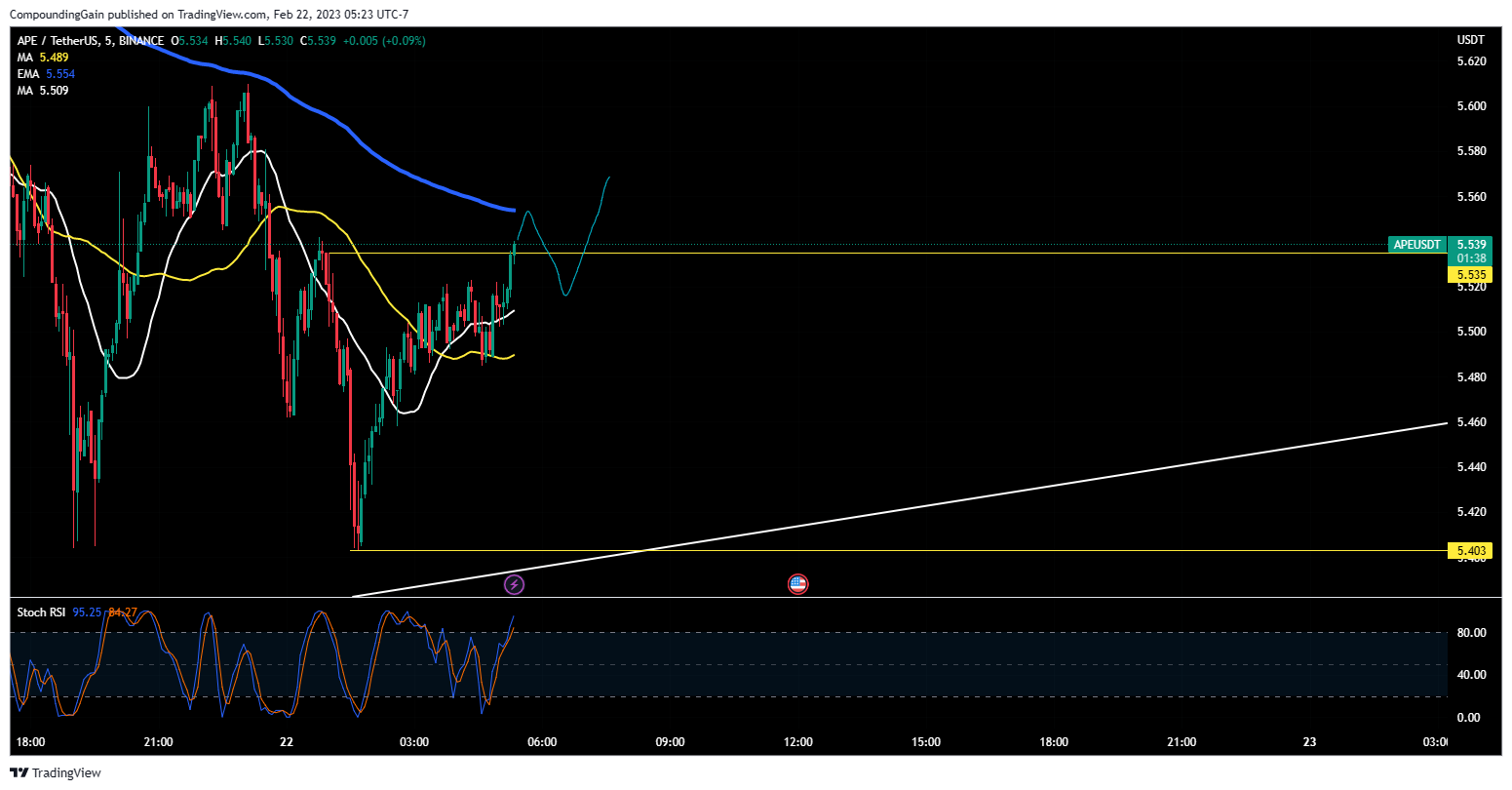Image resolution: width=1512 pixels, height=790 pixels.
Task: Click the USDT currency label
Action: pos(1470,40)
